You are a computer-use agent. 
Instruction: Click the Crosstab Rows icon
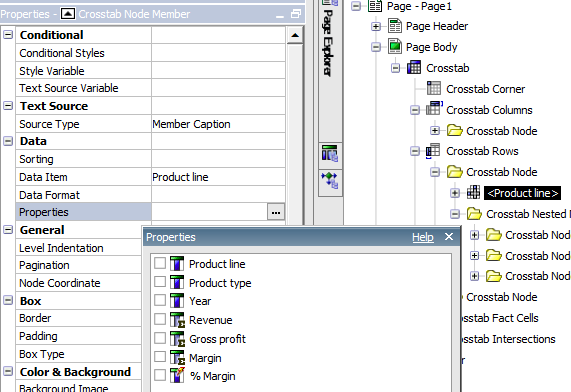click(433, 151)
